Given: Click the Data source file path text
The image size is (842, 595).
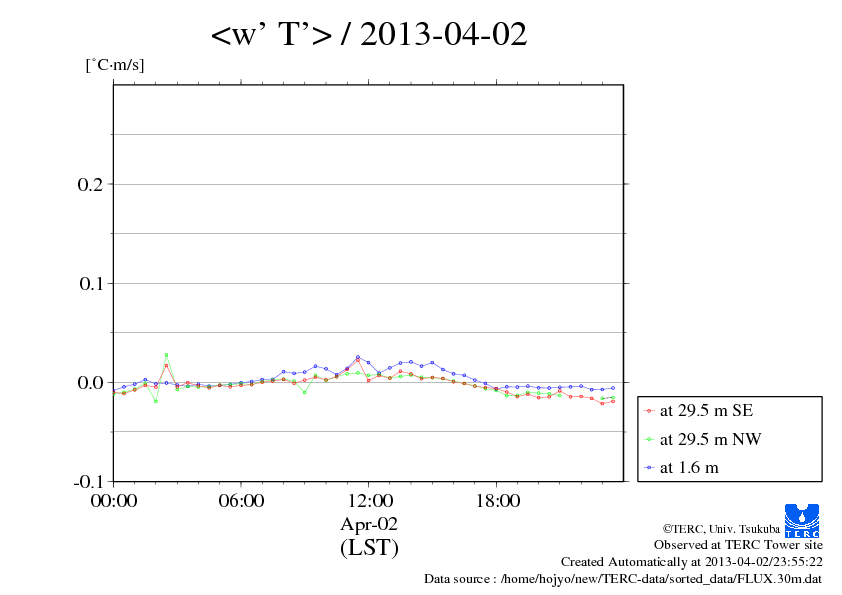Looking at the screenshot, I should coord(623,579).
